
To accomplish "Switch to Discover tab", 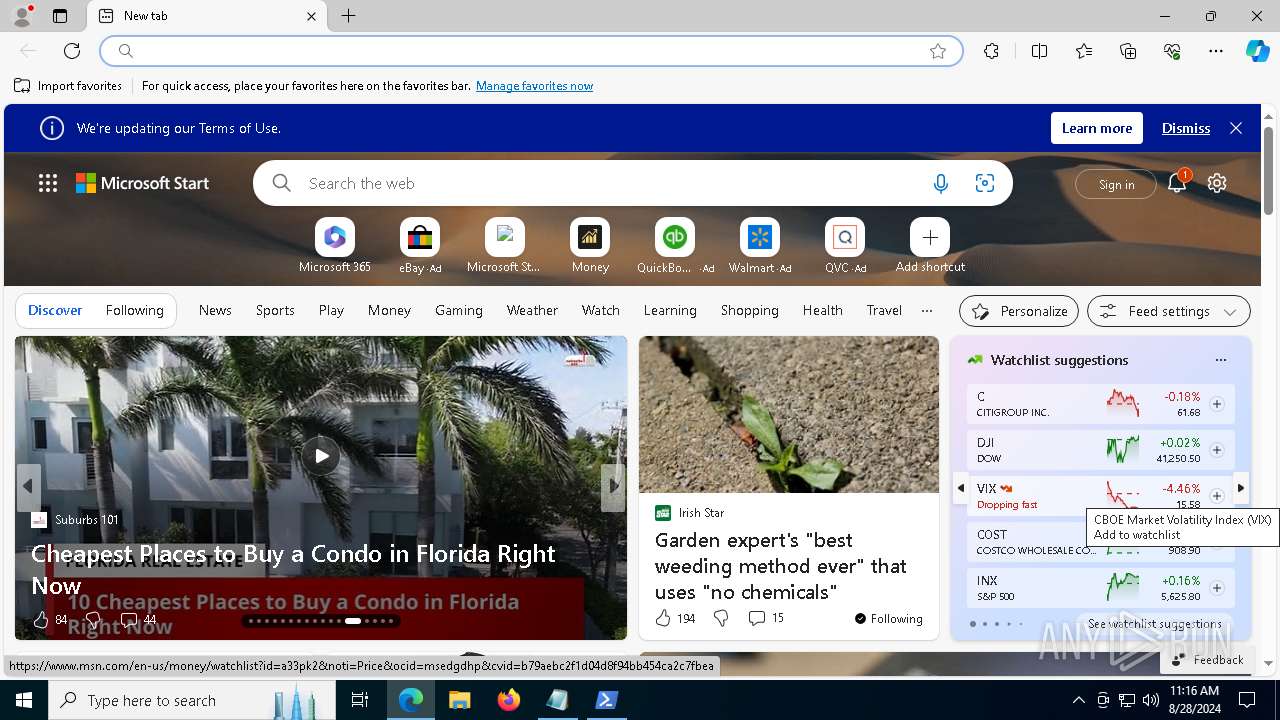I will (x=55, y=310).
